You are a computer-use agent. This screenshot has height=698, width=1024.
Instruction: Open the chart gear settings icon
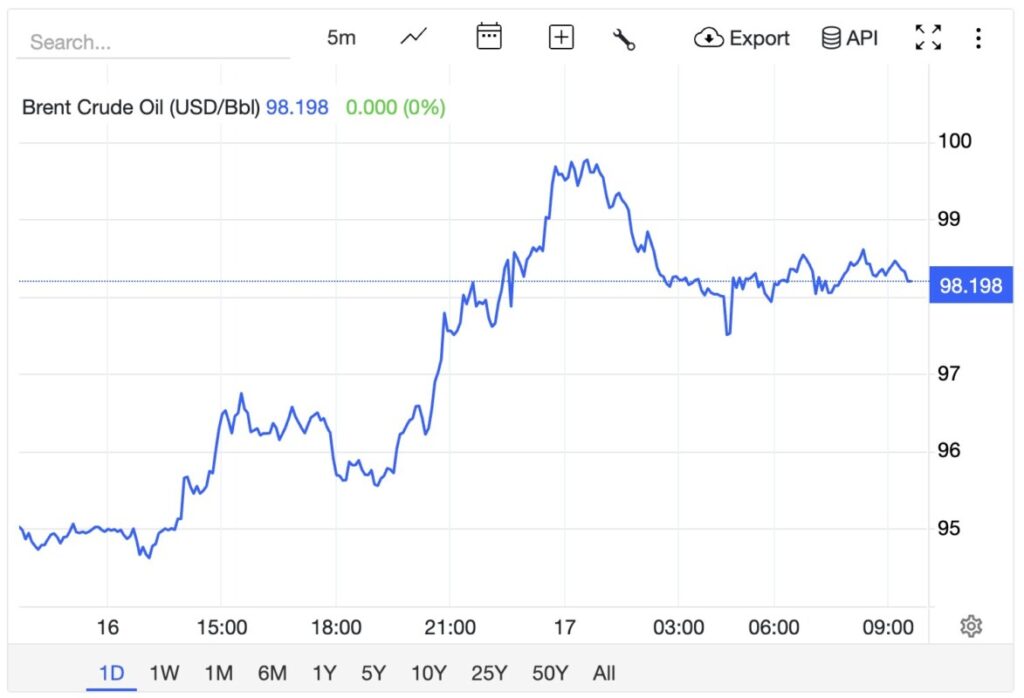point(969,624)
